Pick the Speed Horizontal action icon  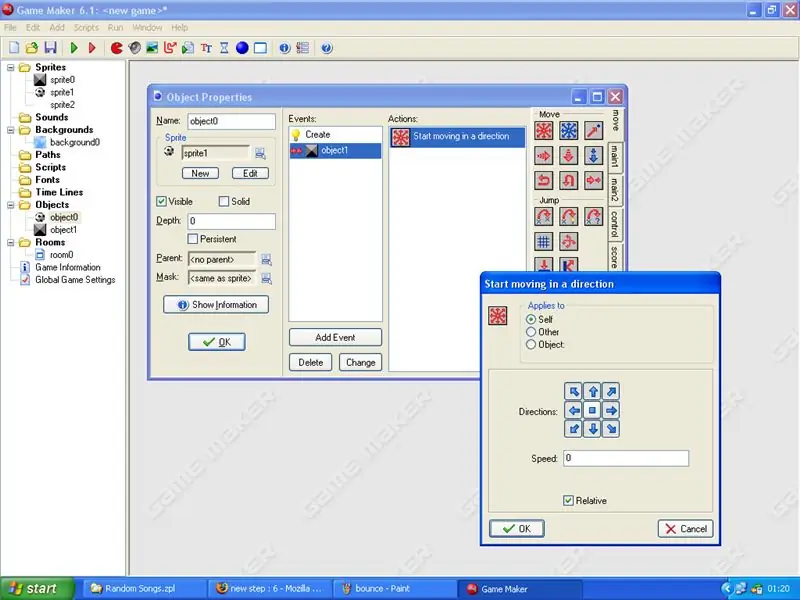(544, 156)
